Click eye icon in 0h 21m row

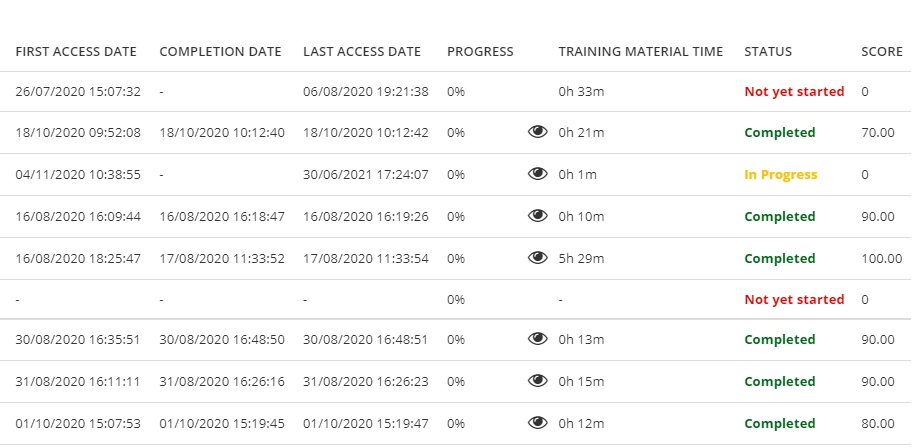(538, 132)
